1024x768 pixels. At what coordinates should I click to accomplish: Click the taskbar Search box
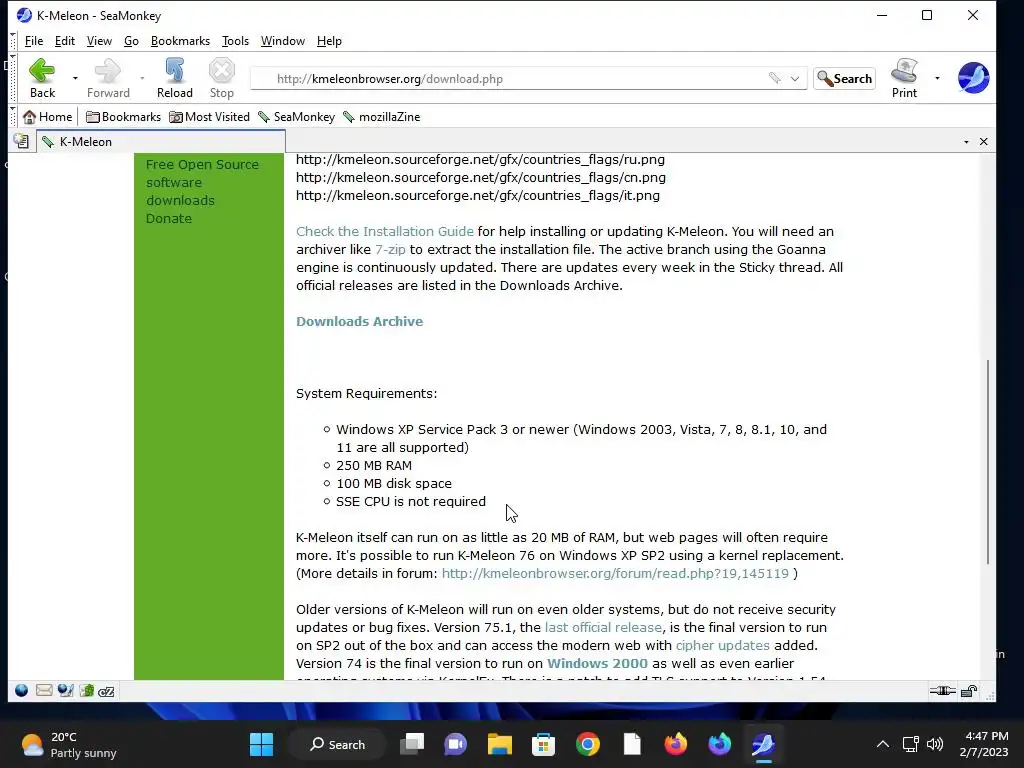[338, 744]
